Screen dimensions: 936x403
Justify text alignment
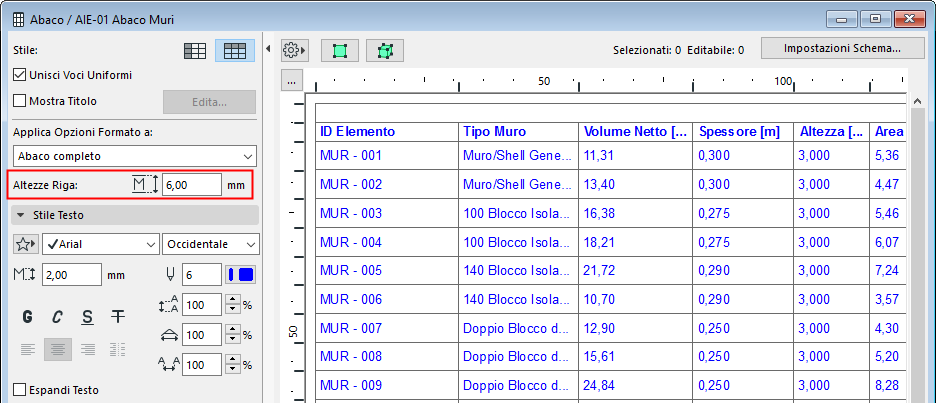coord(118,349)
